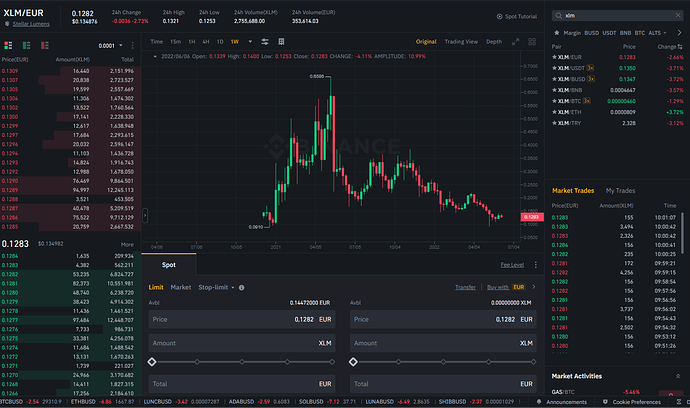
Task: Toggle favorite star for XLM/BTC pair
Action: point(554,101)
